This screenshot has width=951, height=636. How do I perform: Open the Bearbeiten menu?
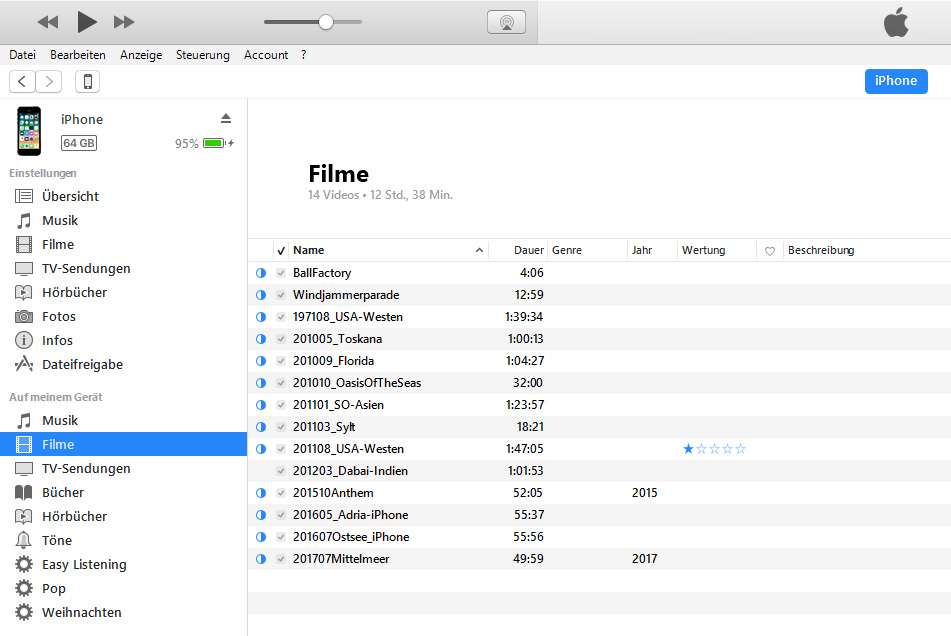point(78,55)
